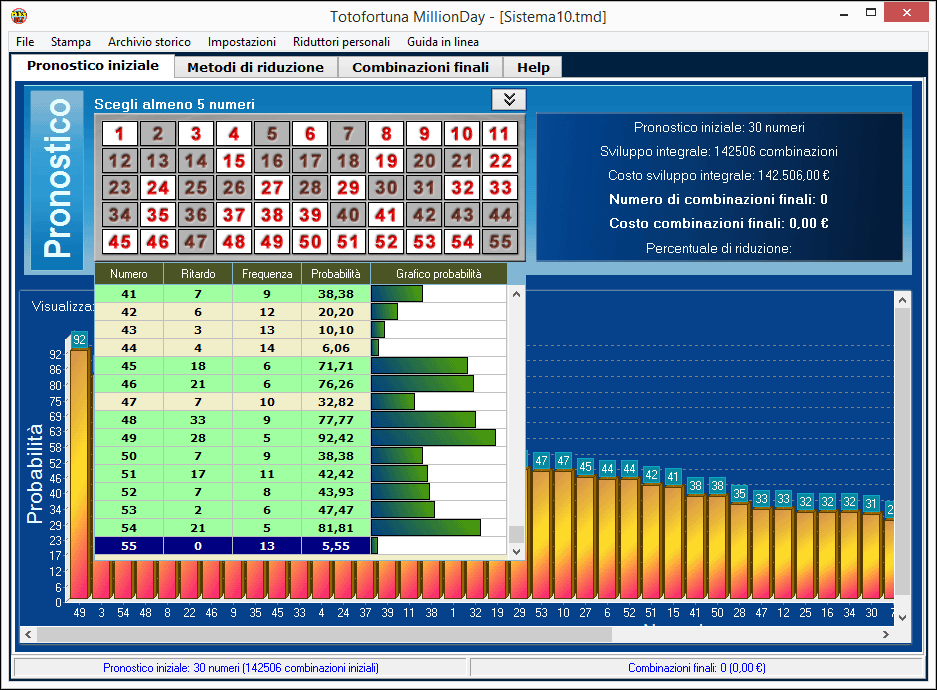Open the Help tab
The height and width of the screenshot is (690, 937).
pyautogui.click(x=533, y=67)
